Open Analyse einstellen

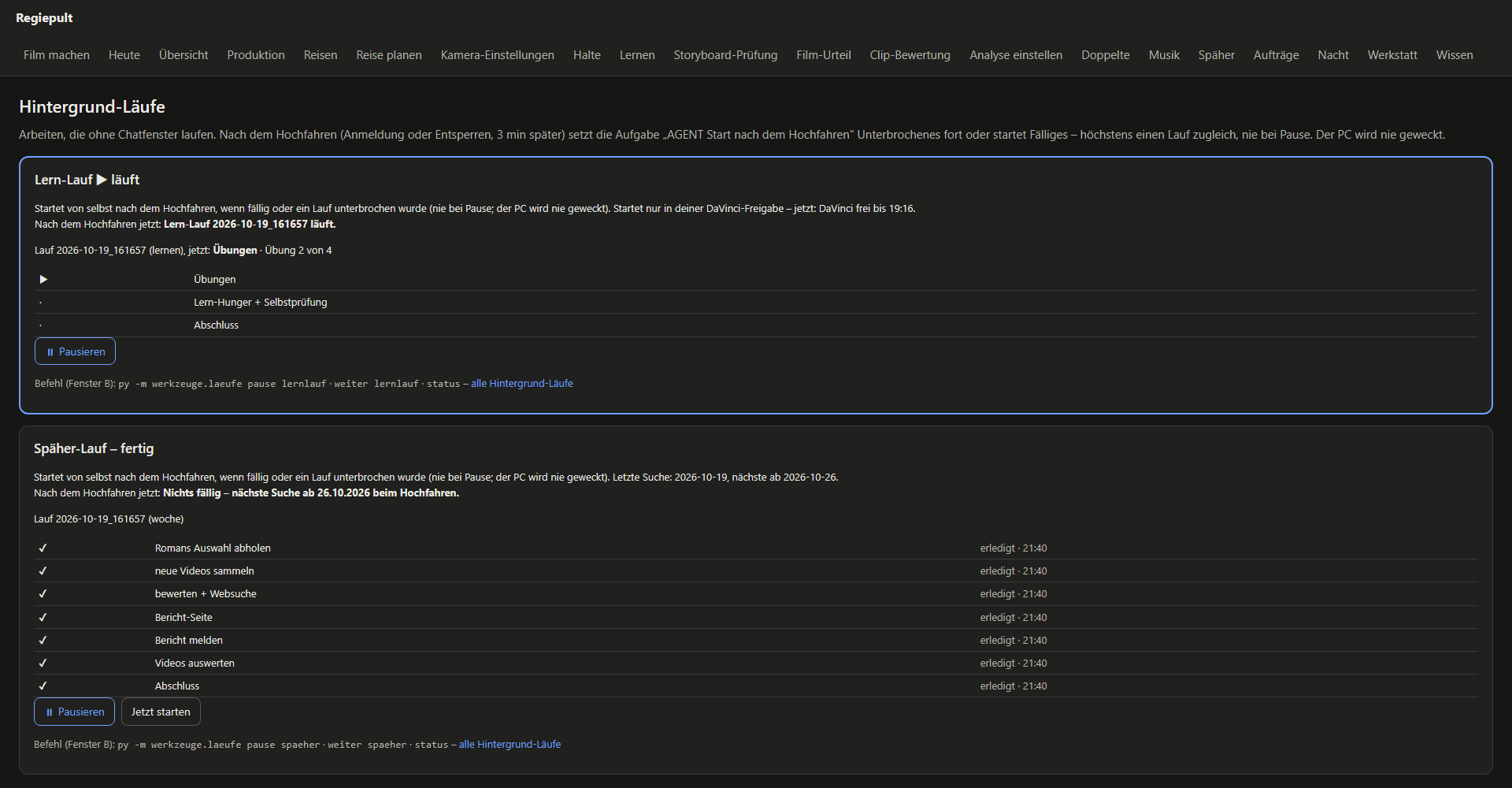[x=1016, y=55]
